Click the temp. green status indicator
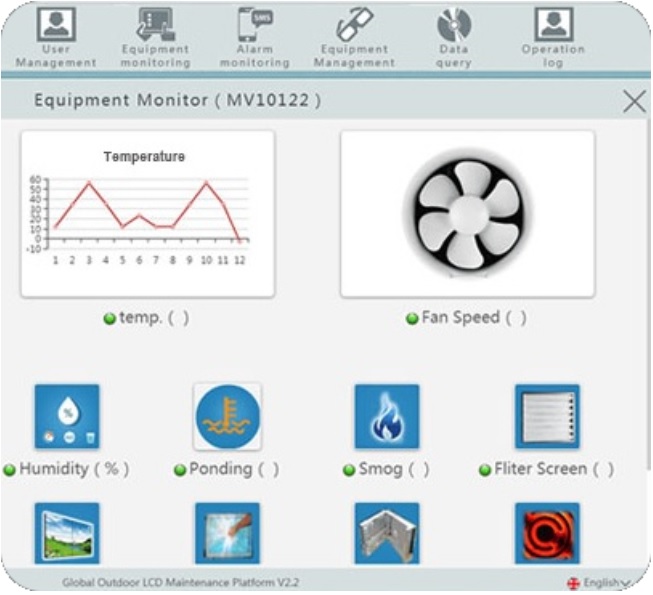This screenshot has width=653, height=595. tap(110, 319)
